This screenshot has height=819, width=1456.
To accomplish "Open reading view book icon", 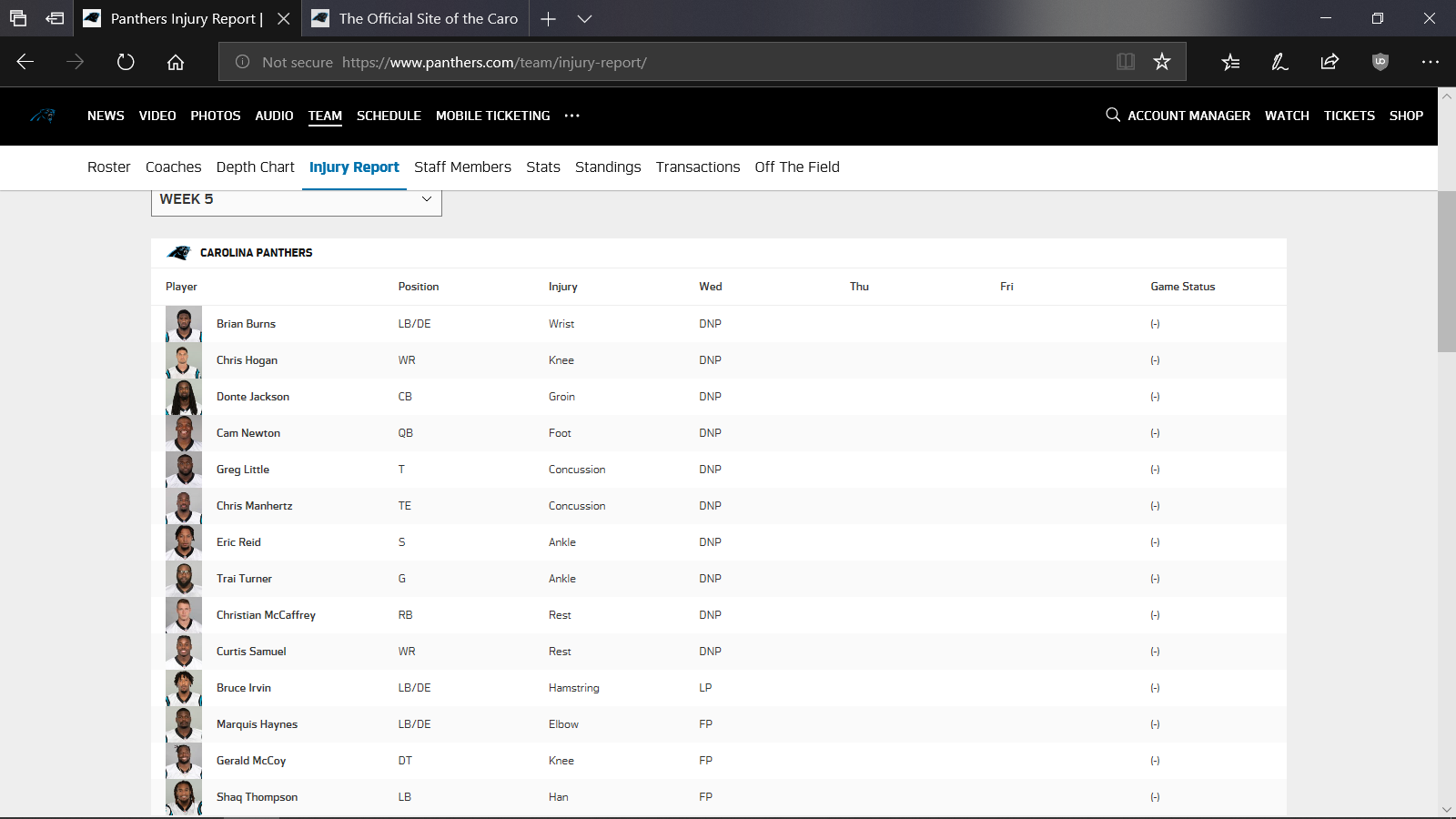I will tap(1126, 62).
